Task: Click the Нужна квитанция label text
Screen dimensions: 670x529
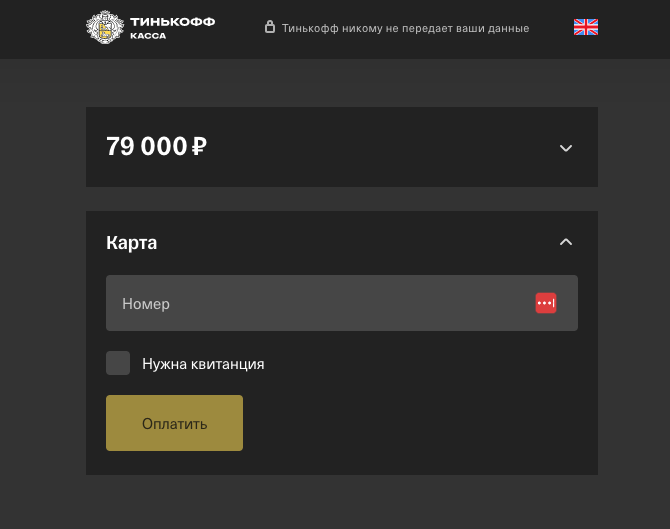Action: pyautogui.click(x=203, y=364)
